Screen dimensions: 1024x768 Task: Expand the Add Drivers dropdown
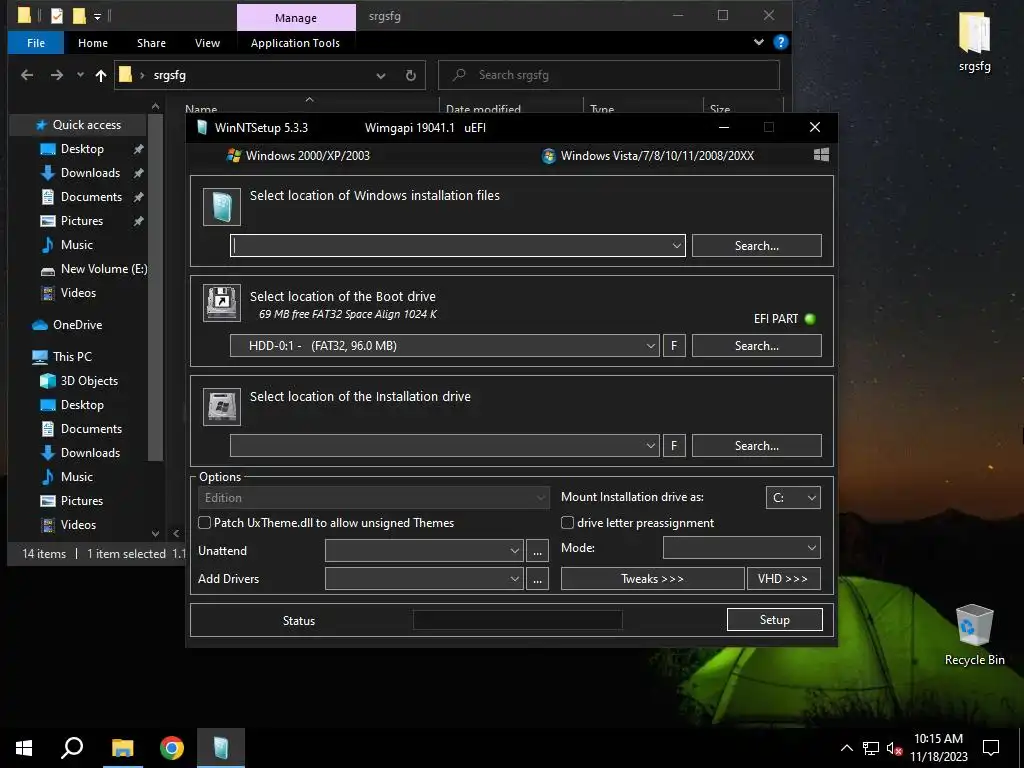point(515,579)
